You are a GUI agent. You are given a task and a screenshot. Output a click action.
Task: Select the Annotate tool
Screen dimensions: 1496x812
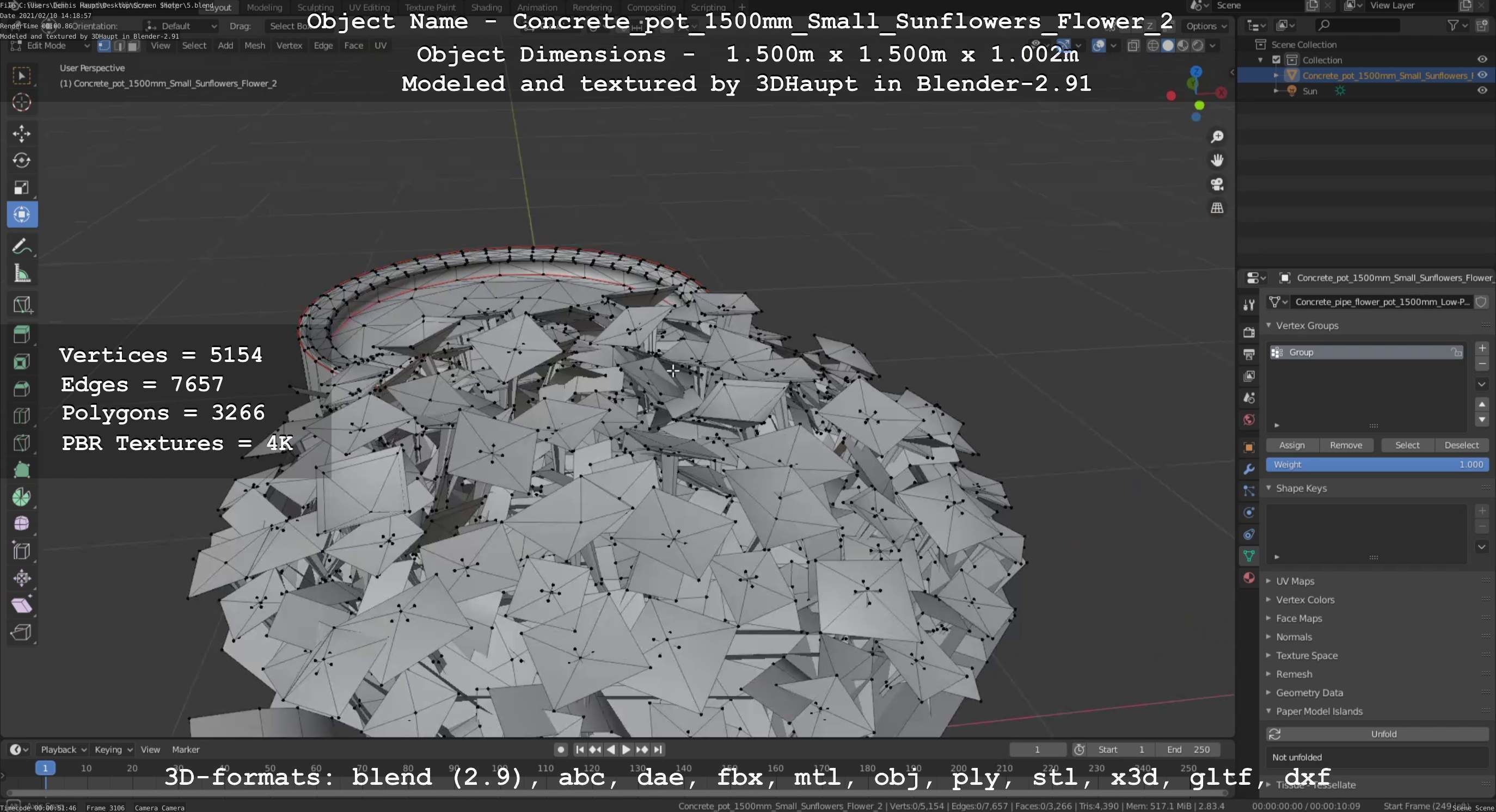click(x=21, y=247)
